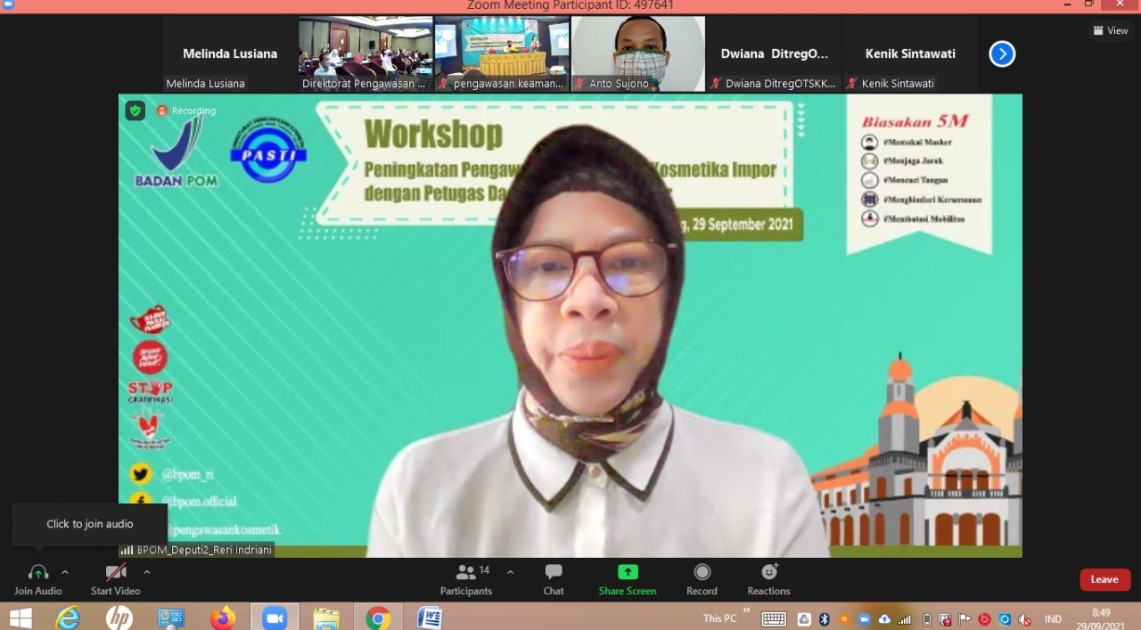Open Google Chrome from the taskbar
The height and width of the screenshot is (630, 1141).
378,617
